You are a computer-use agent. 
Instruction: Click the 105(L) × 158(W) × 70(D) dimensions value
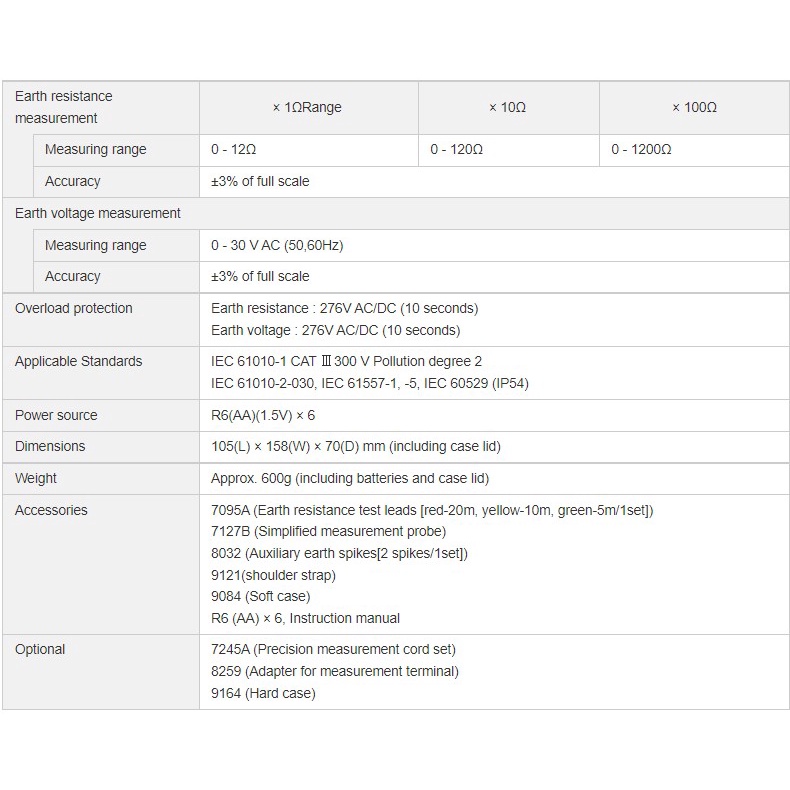(x=356, y=446)
